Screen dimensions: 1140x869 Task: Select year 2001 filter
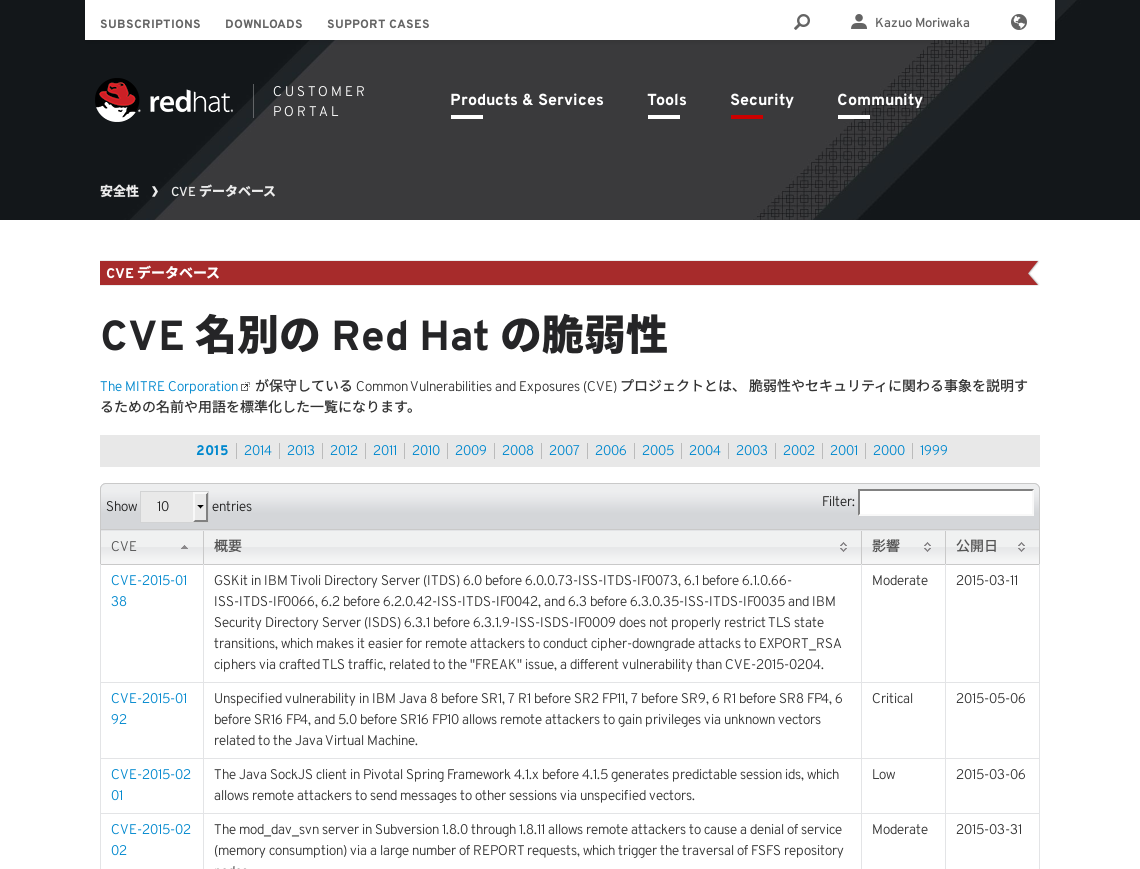coord(844,450)
